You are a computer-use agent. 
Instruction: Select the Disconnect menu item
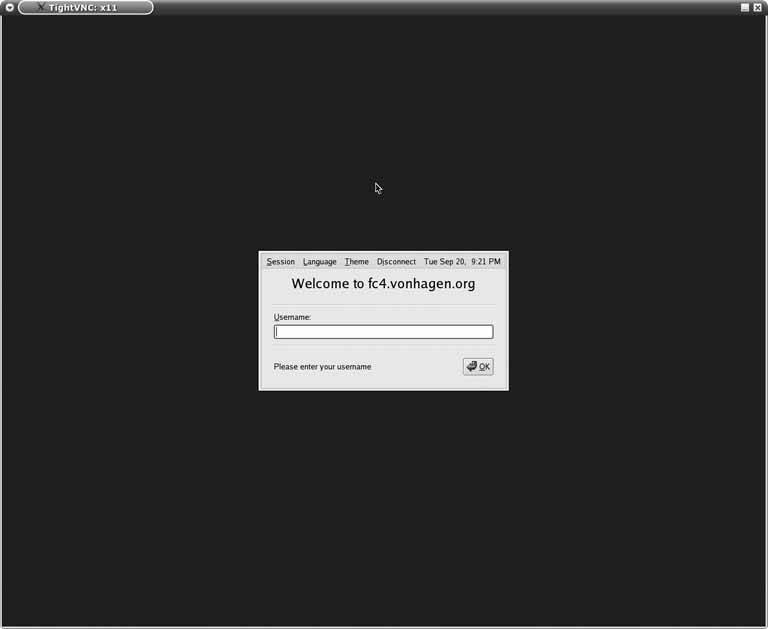pos(396,262)
